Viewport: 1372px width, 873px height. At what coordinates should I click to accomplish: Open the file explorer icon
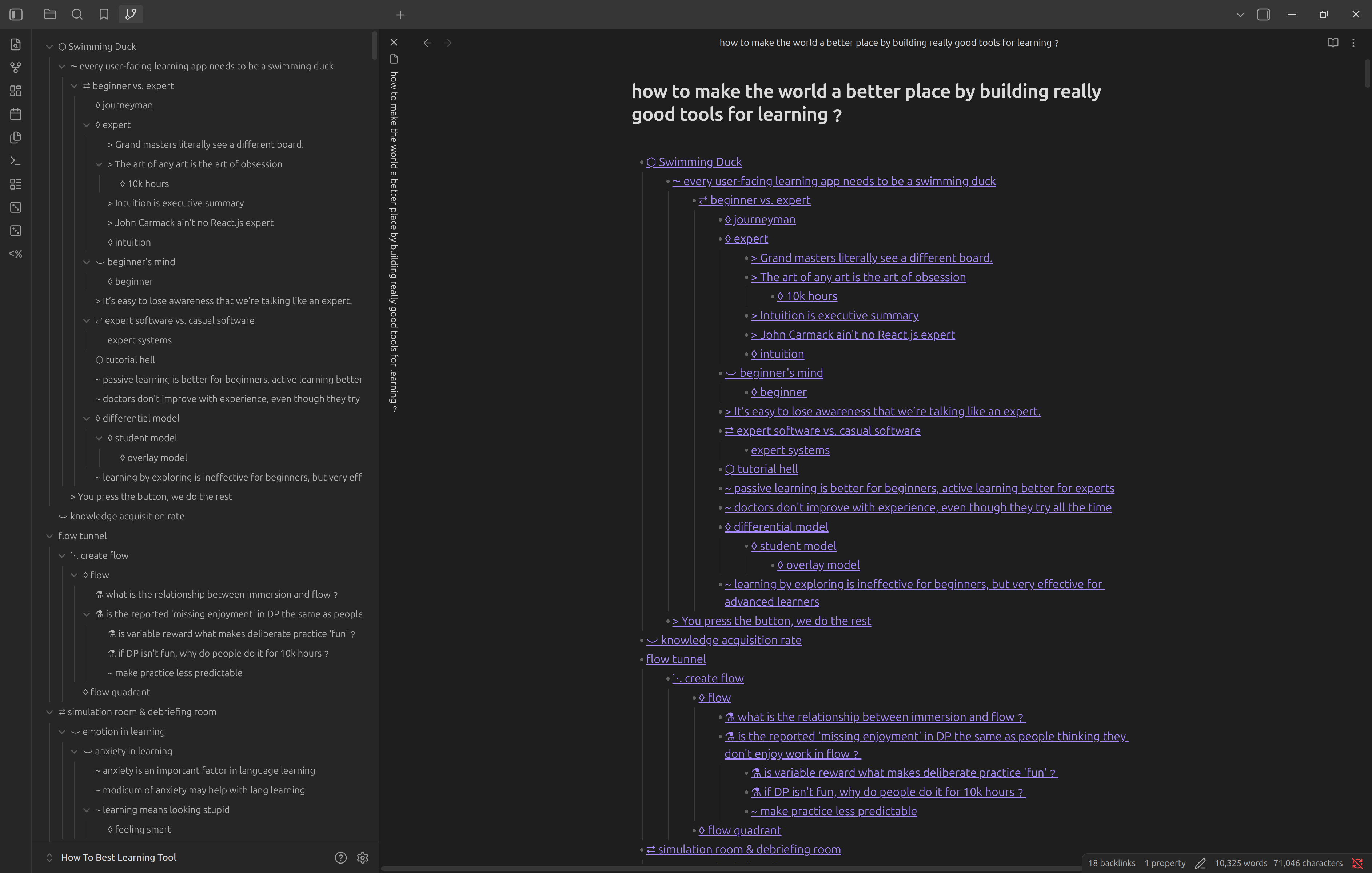50,14
